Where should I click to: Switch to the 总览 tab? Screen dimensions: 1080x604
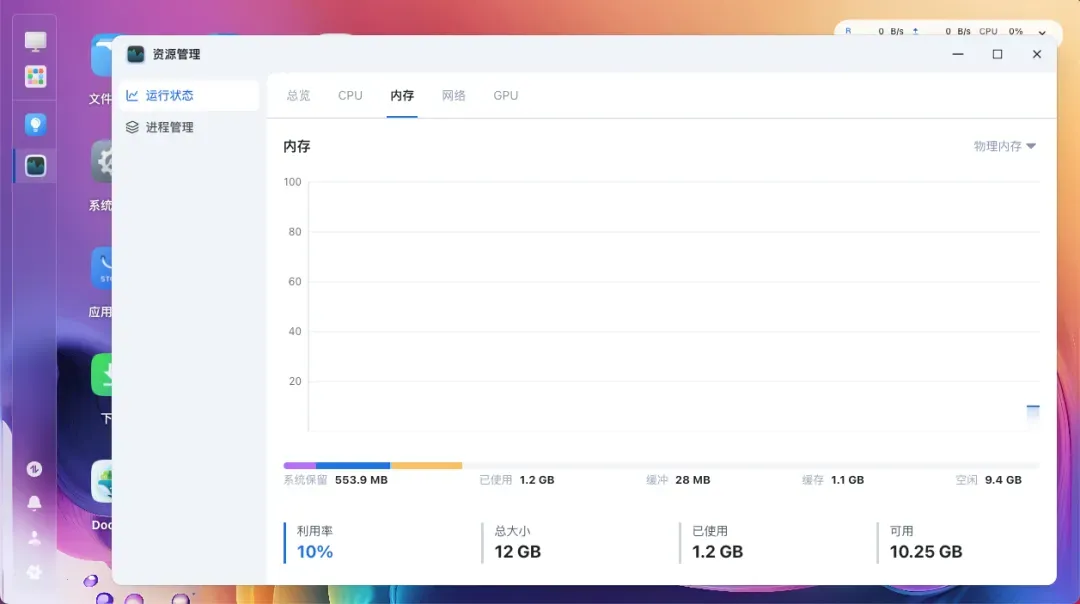coord(298,96)
